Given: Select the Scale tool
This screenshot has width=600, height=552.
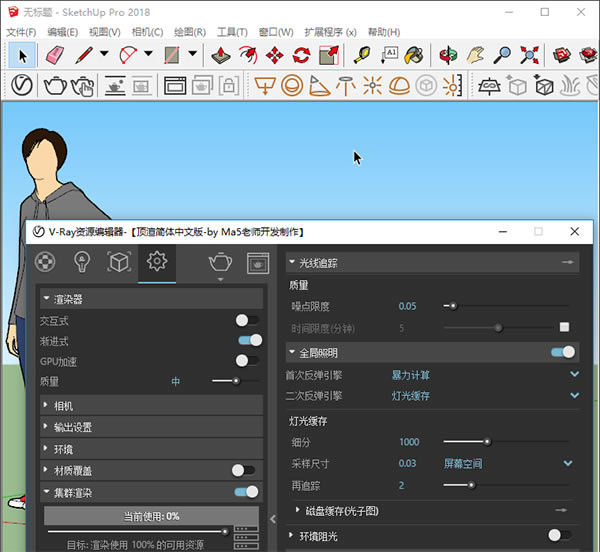Looking at the screenshot, I should [x=329, y=55].
